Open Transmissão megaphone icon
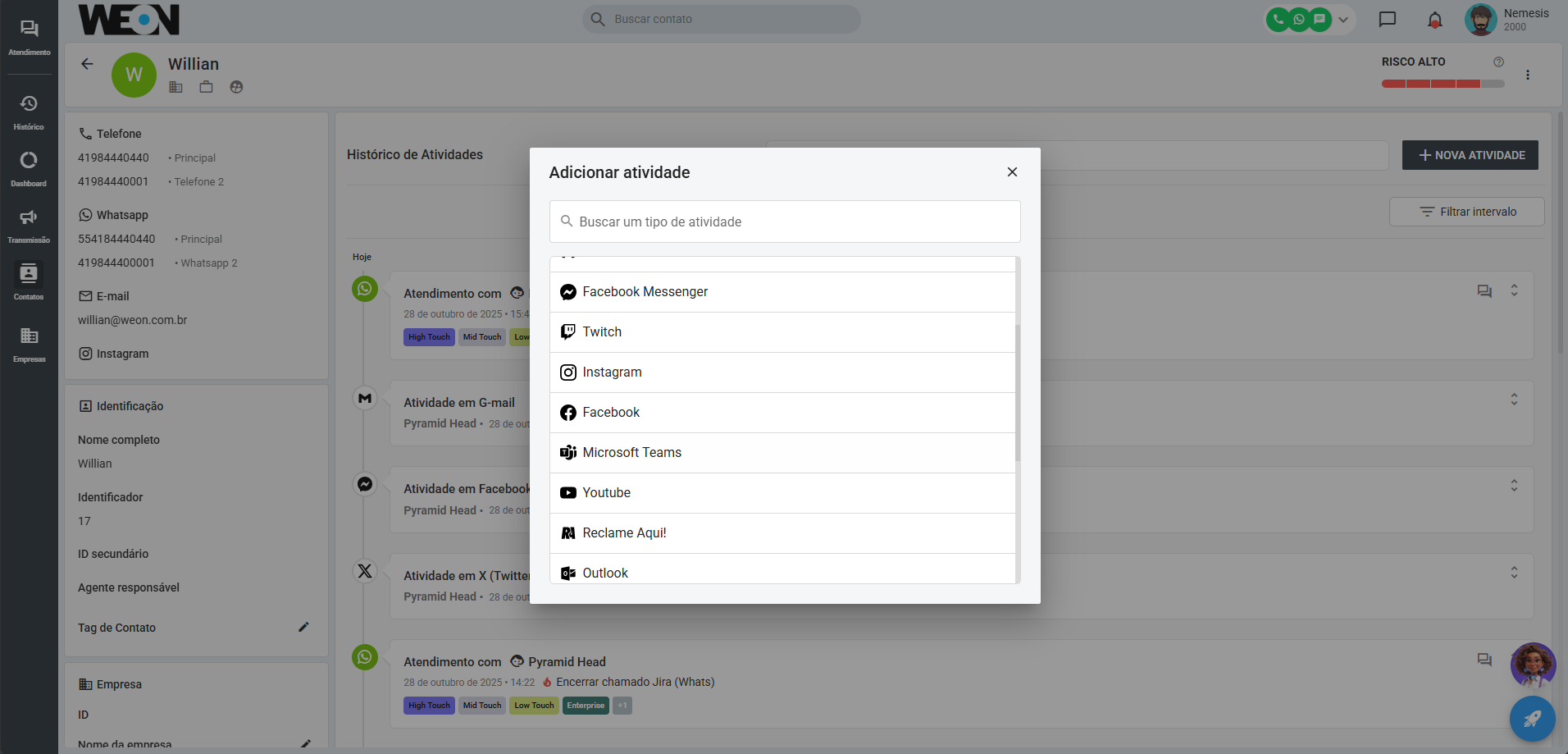The image size is (1568, 754). [x=29, y=225]
